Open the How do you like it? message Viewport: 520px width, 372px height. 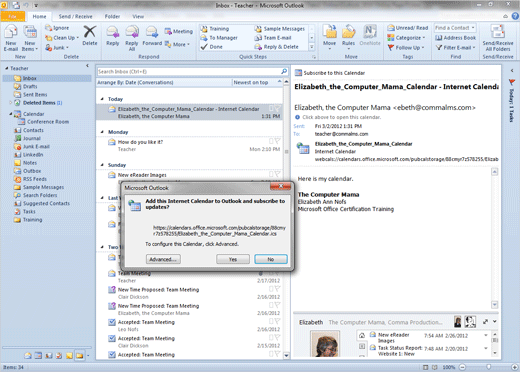pyautogui.click(x=189, y=145)
